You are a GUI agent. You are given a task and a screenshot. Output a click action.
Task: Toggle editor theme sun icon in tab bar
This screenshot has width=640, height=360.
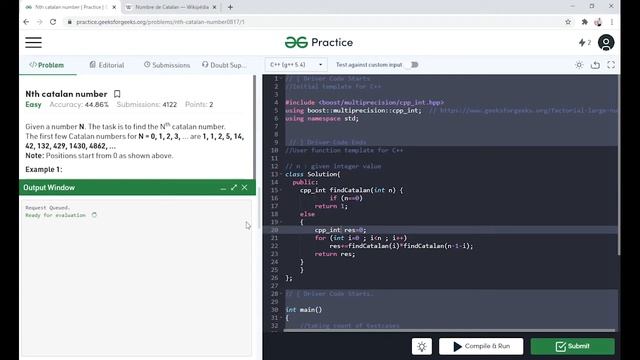(579, 65)
